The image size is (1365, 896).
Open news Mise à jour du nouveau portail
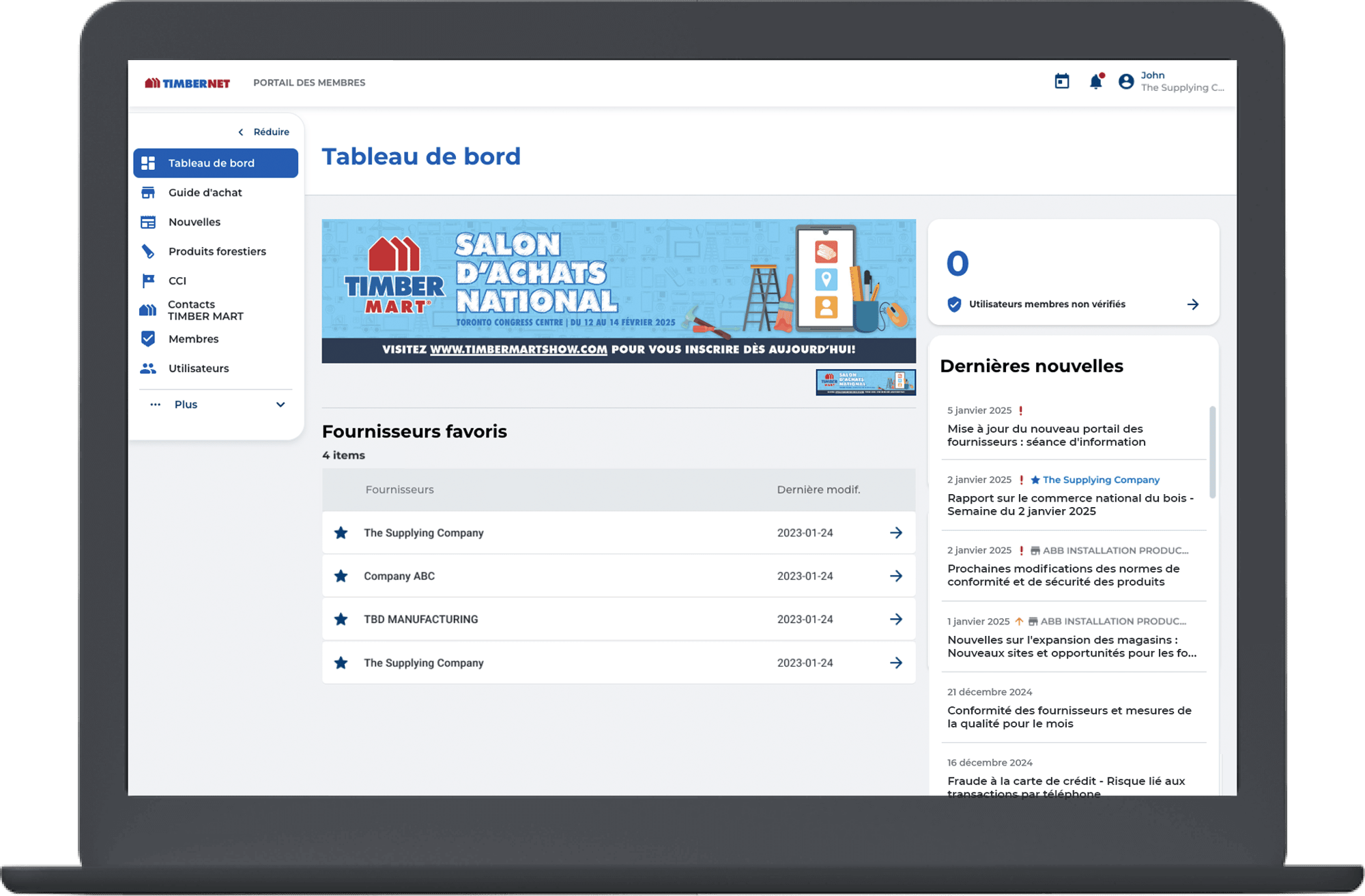1046,435
